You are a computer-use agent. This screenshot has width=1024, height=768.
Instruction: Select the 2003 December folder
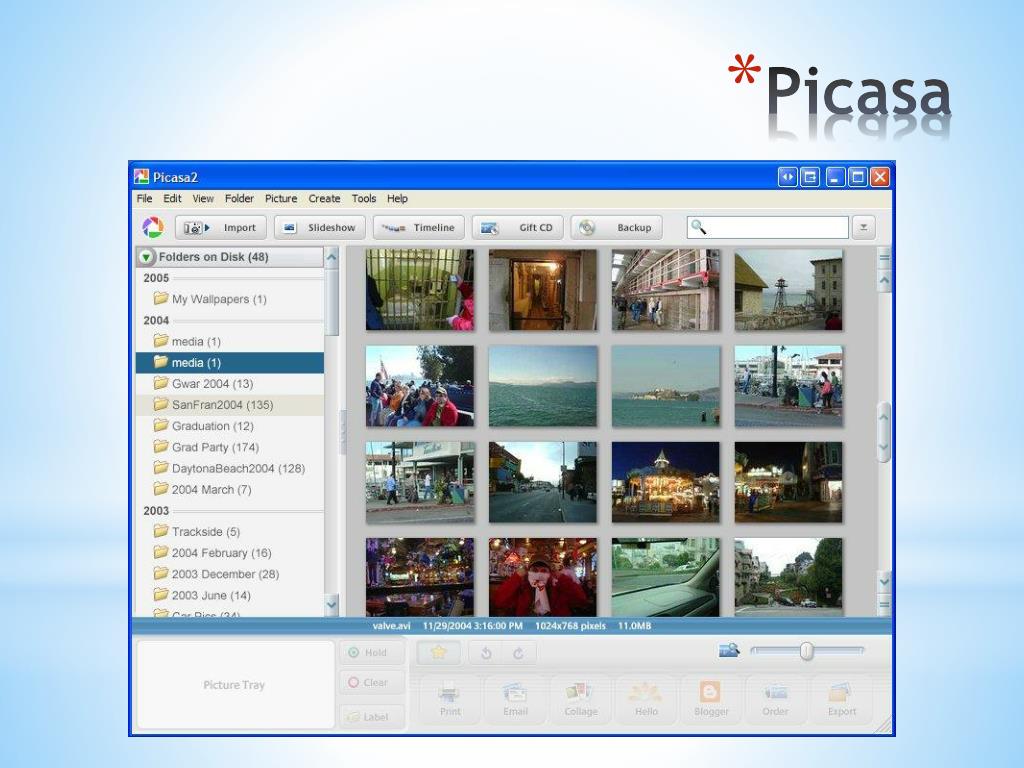point(229,574)
